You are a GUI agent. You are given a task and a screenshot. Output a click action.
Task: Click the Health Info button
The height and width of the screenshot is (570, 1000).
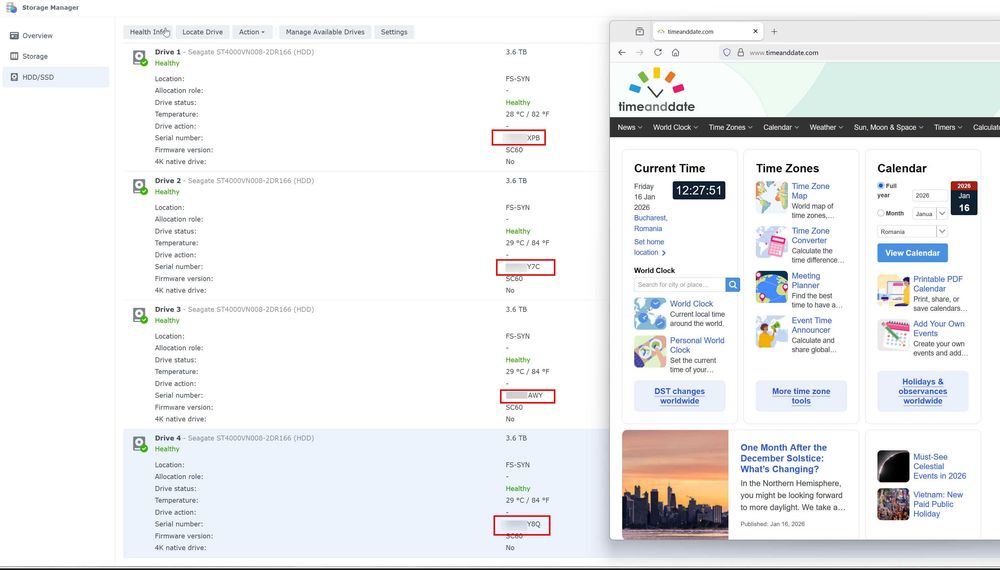(x=148, y=32)
